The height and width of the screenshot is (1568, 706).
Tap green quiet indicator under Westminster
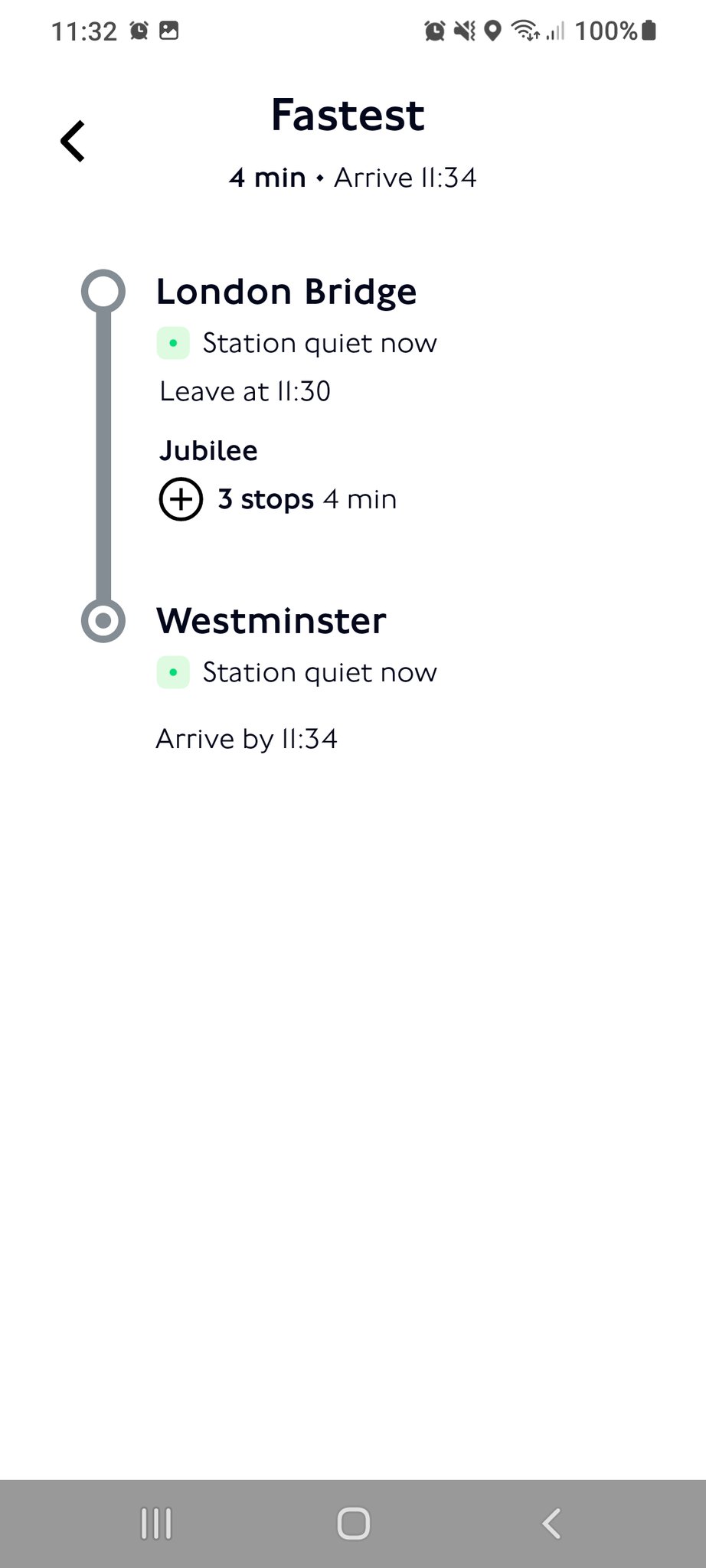173,672
